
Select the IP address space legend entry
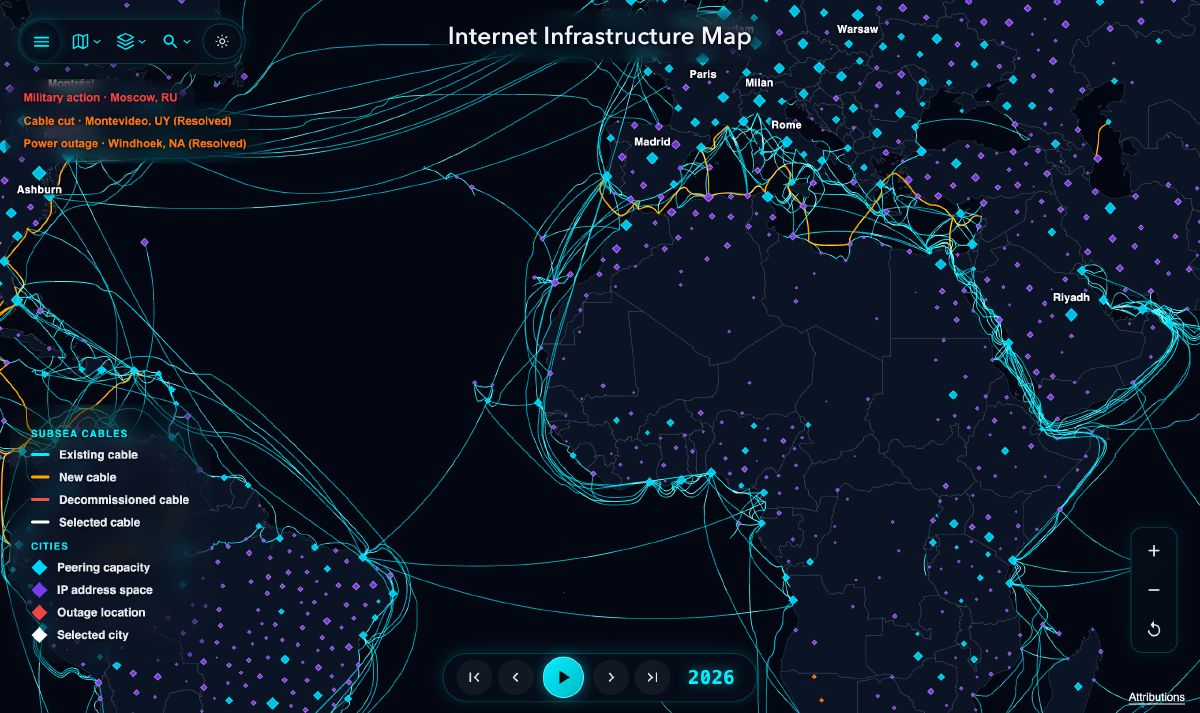click(x=91, y=590)
